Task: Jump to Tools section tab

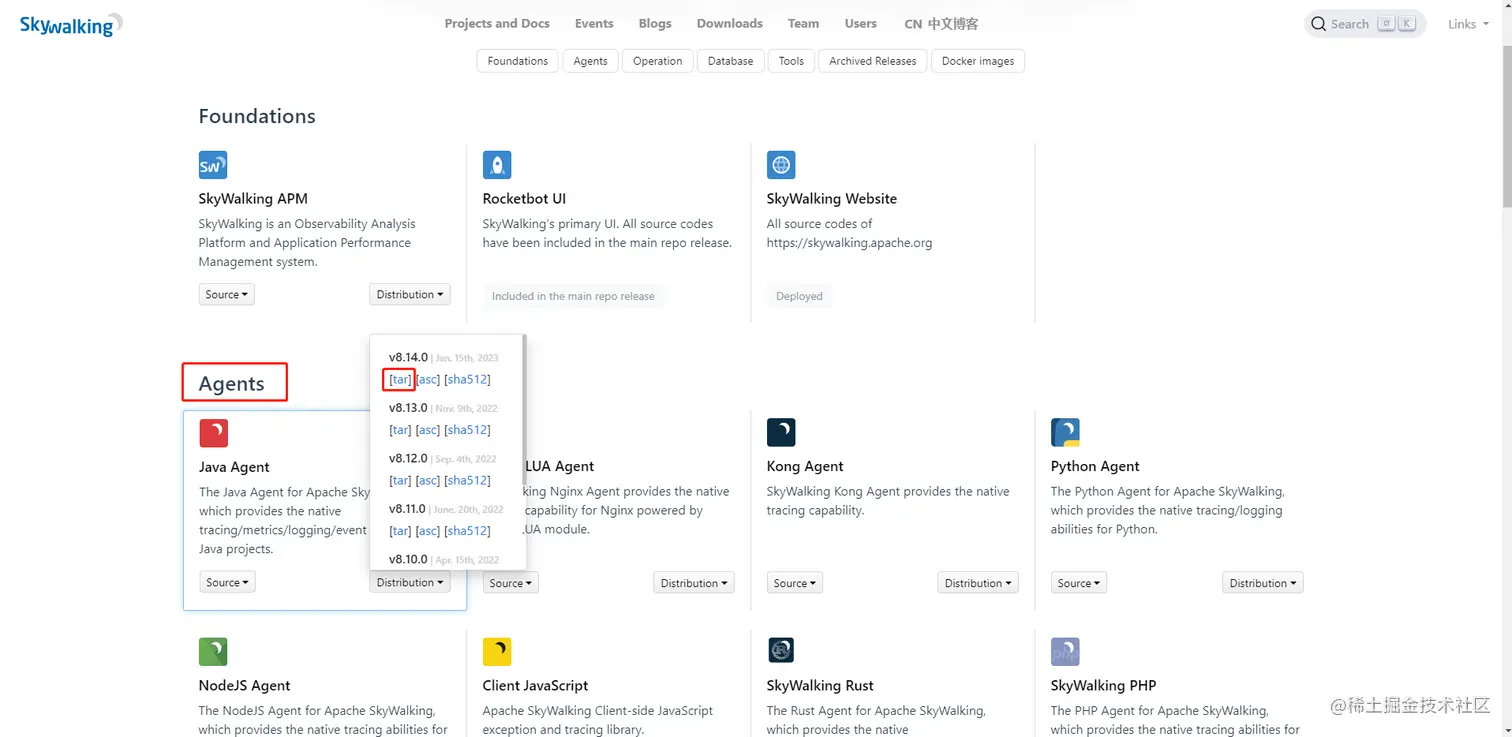Action: coord(792,61)
